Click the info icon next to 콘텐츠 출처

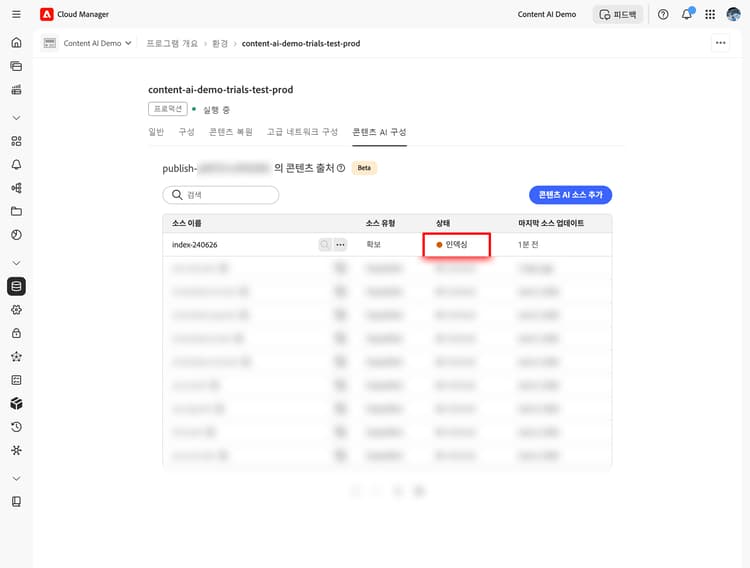341,168
